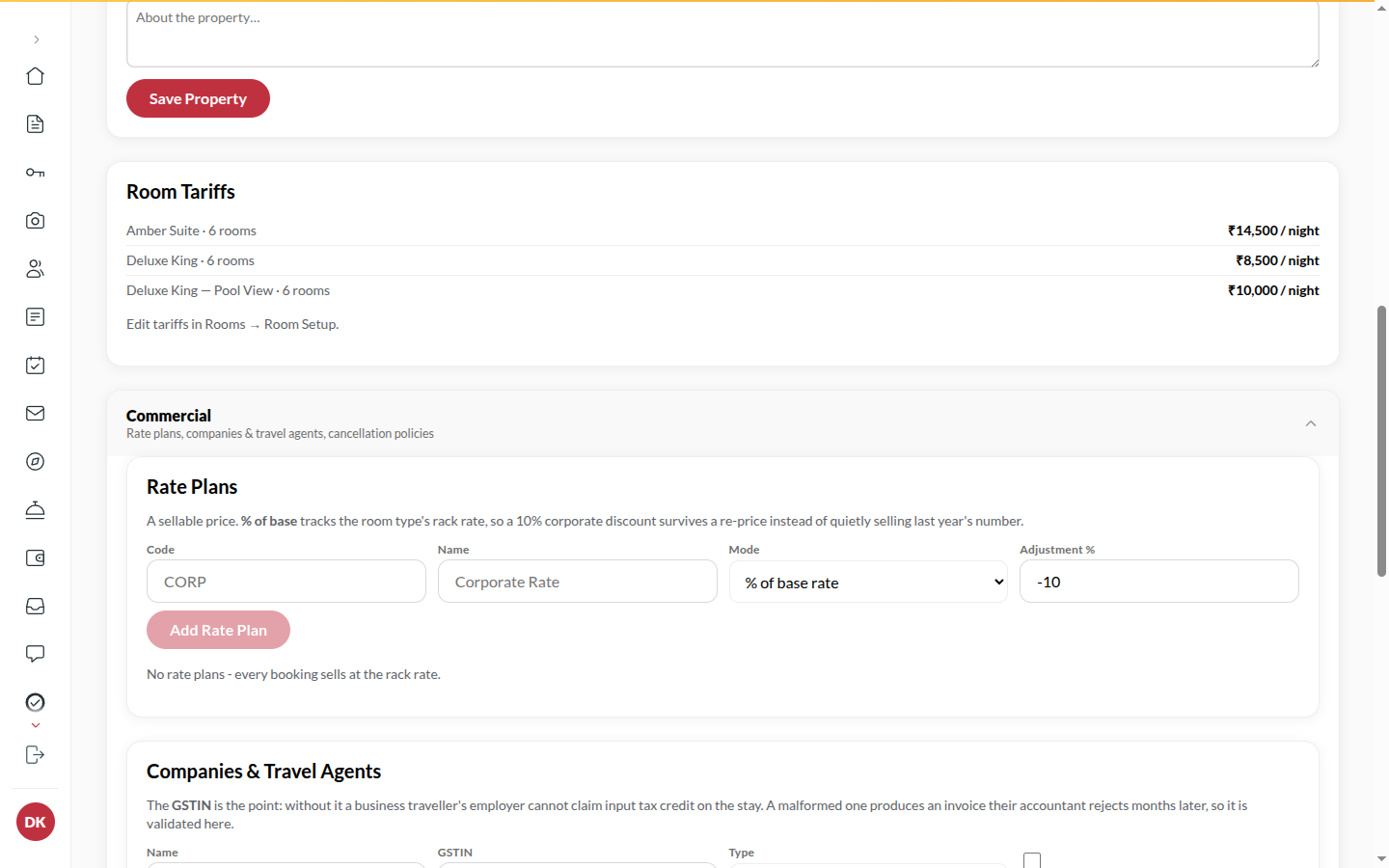Screen dimensions: 1389x868
Task: Click the ₹14,500 / night tariff
Action: 1273,231
